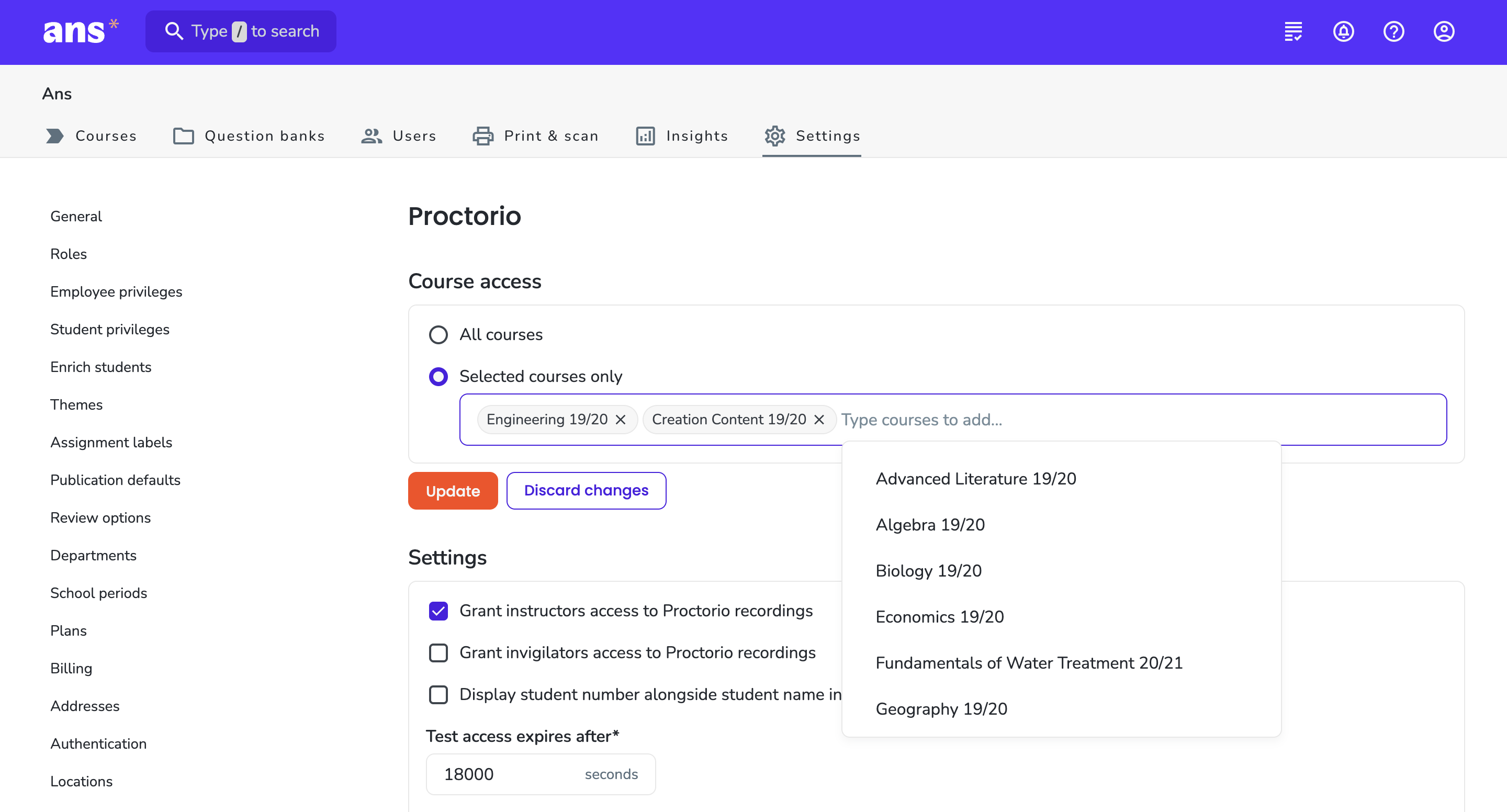1507x812 pixels.
Task: Choose Biology 19/20 from dropdown
Action: [x=1061, y=570]
